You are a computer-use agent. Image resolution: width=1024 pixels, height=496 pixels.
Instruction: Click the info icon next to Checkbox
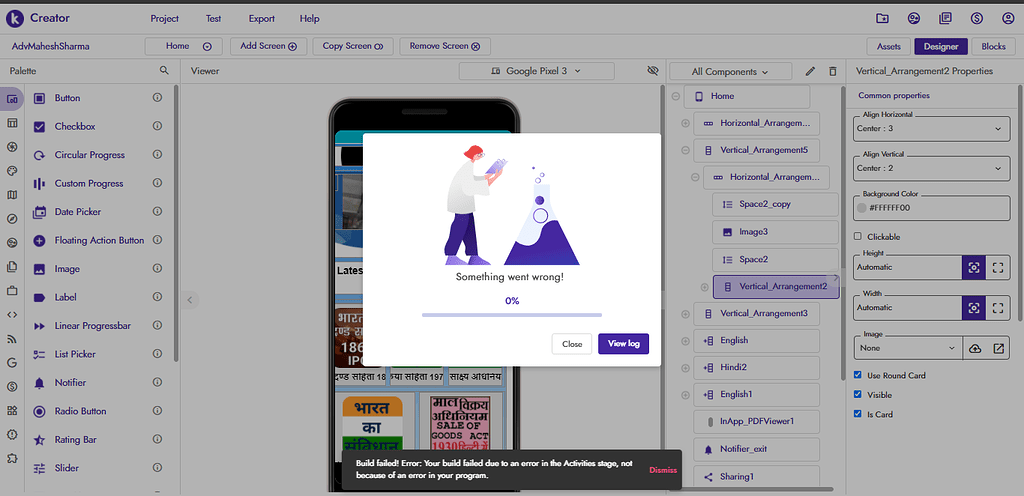(x=157, y=127)
